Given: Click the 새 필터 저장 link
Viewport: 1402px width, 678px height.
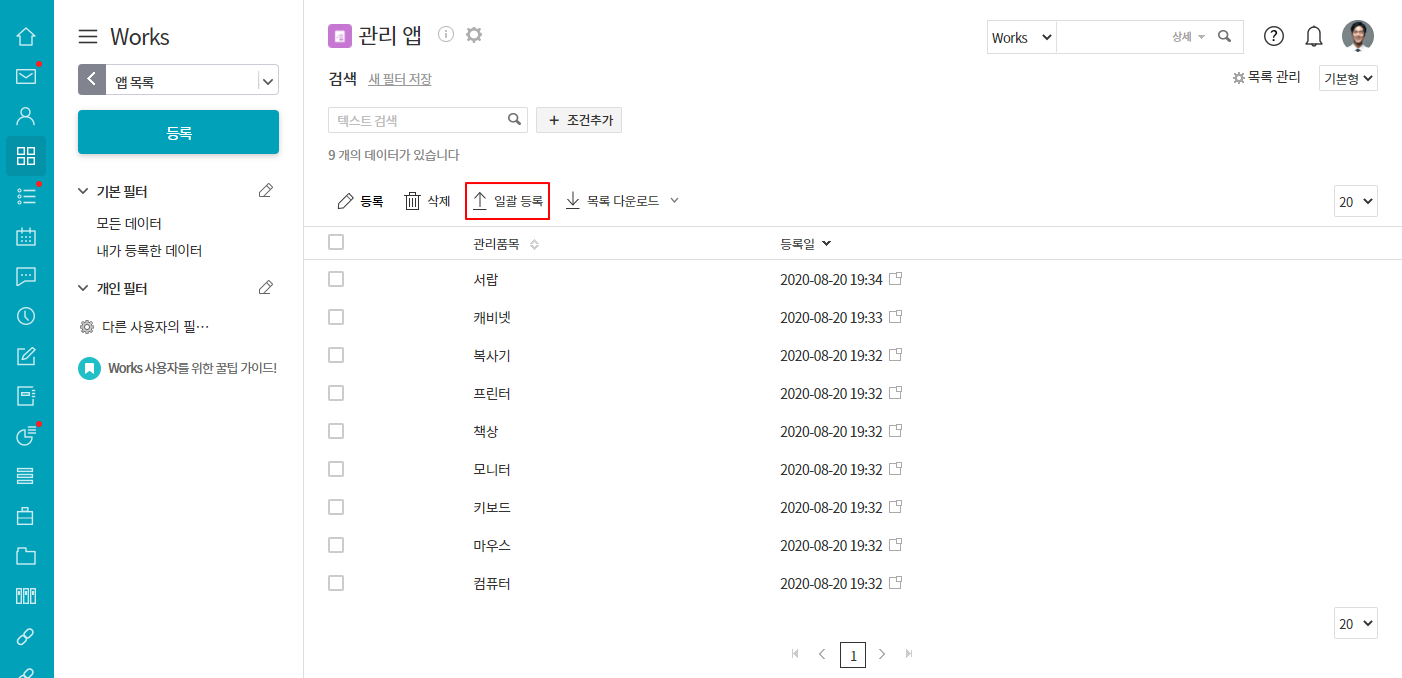Looking at the screenshot, I should click(400, 79).
